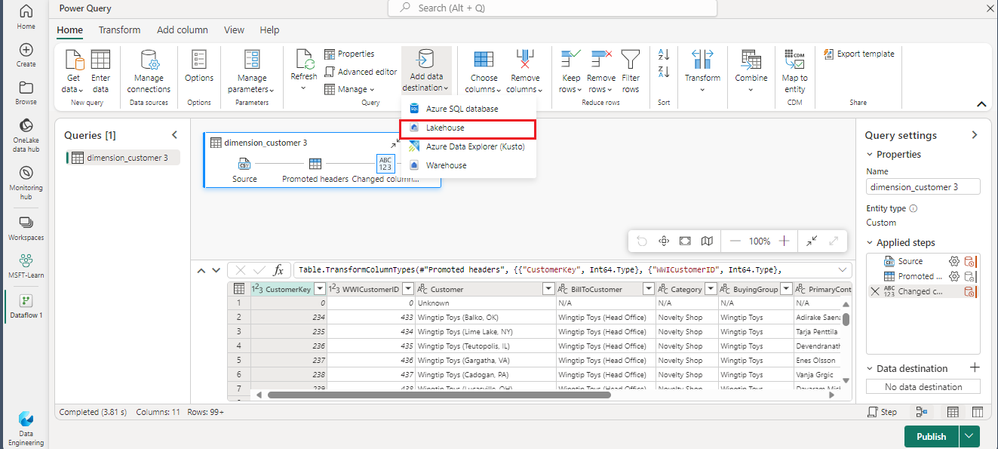This screenshot has height=449, width=998.
Task: Open Manage connections
Action: pyautogui.click(x=149, y=71)
